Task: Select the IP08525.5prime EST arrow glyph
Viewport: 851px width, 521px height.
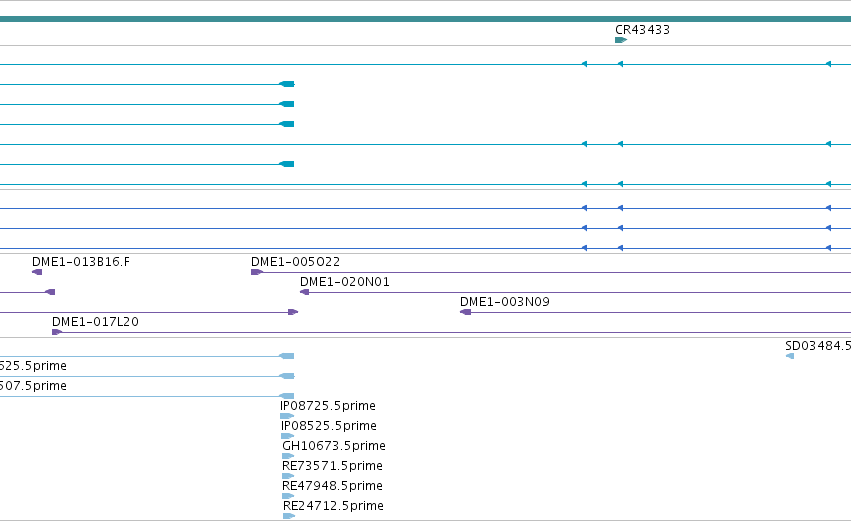Action: click(287, 436)
